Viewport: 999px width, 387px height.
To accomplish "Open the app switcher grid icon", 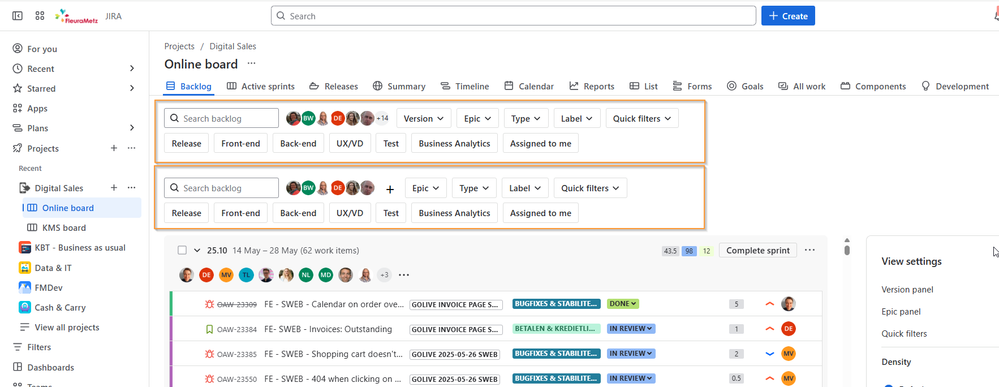I will pos(40,16).
